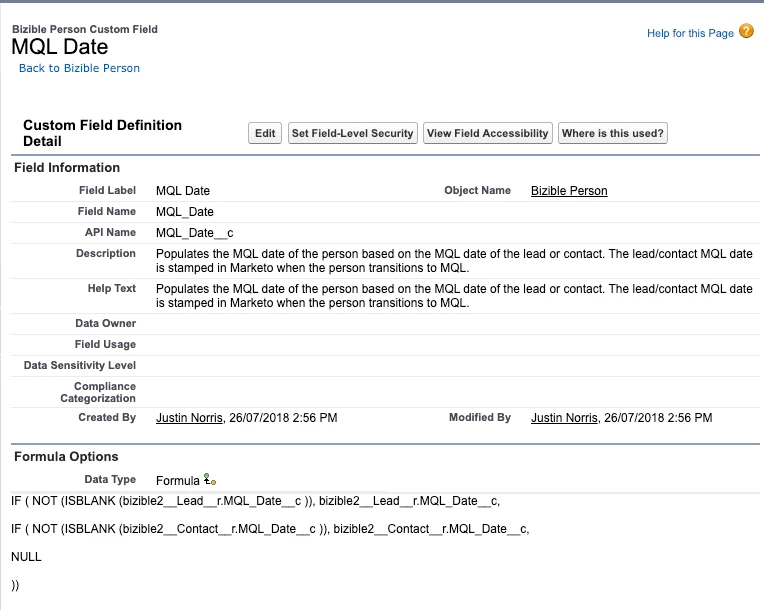Viewport: 764px width, 610px height.
Task: Click the closing parentheses formula line
Action: tap(15, 585)
